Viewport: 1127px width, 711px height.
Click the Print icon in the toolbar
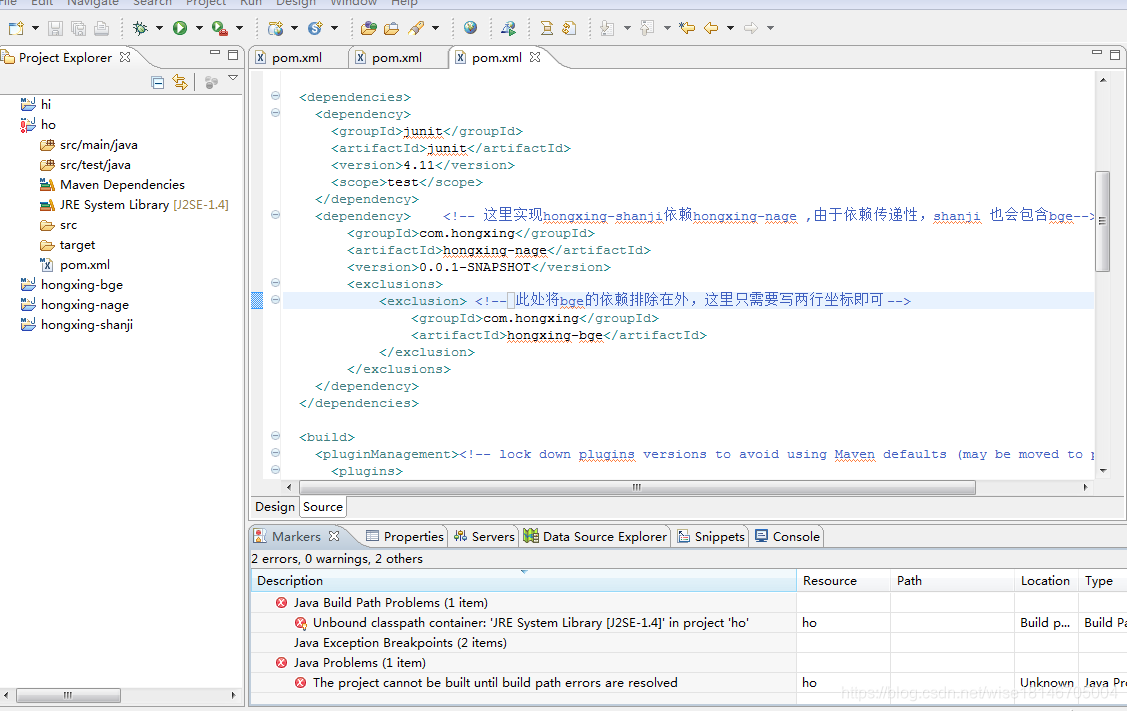(x=102, y=28)
